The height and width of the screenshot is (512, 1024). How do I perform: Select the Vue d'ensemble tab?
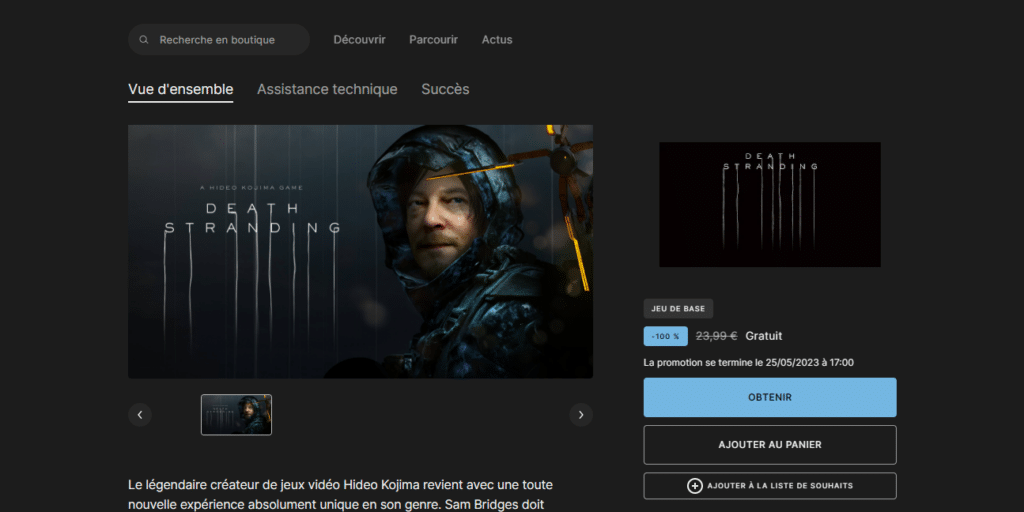coord(180,89)
